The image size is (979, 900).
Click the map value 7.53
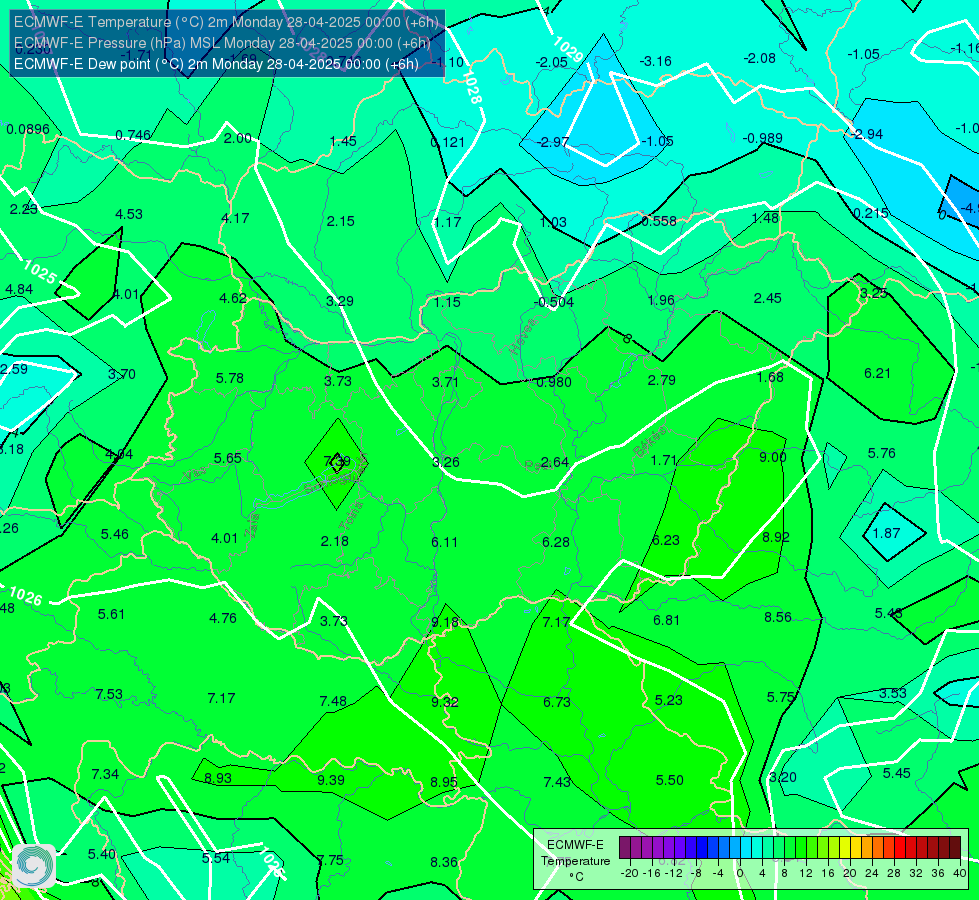tap(109, 695)
